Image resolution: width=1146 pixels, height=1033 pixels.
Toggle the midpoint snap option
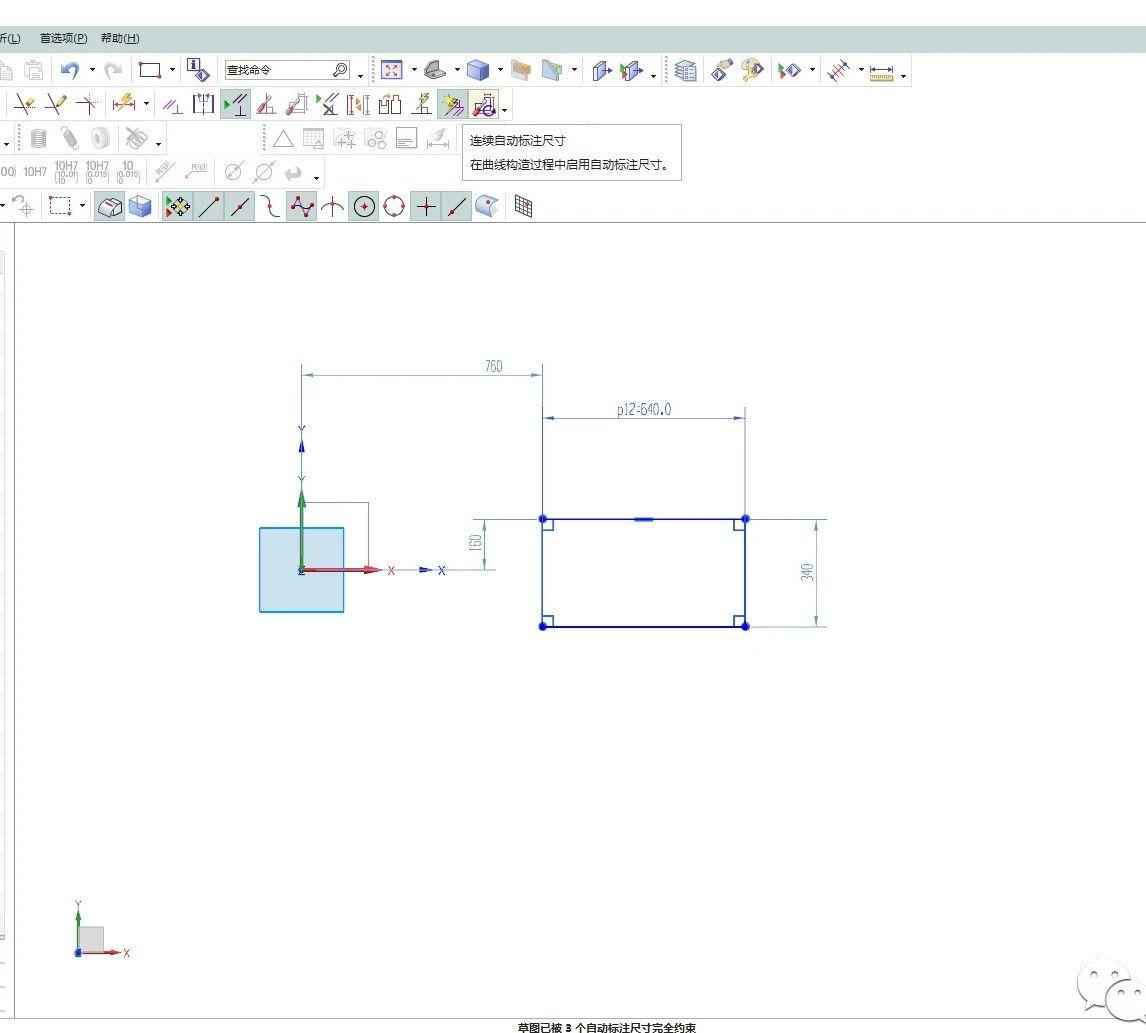tap(240, 206)
